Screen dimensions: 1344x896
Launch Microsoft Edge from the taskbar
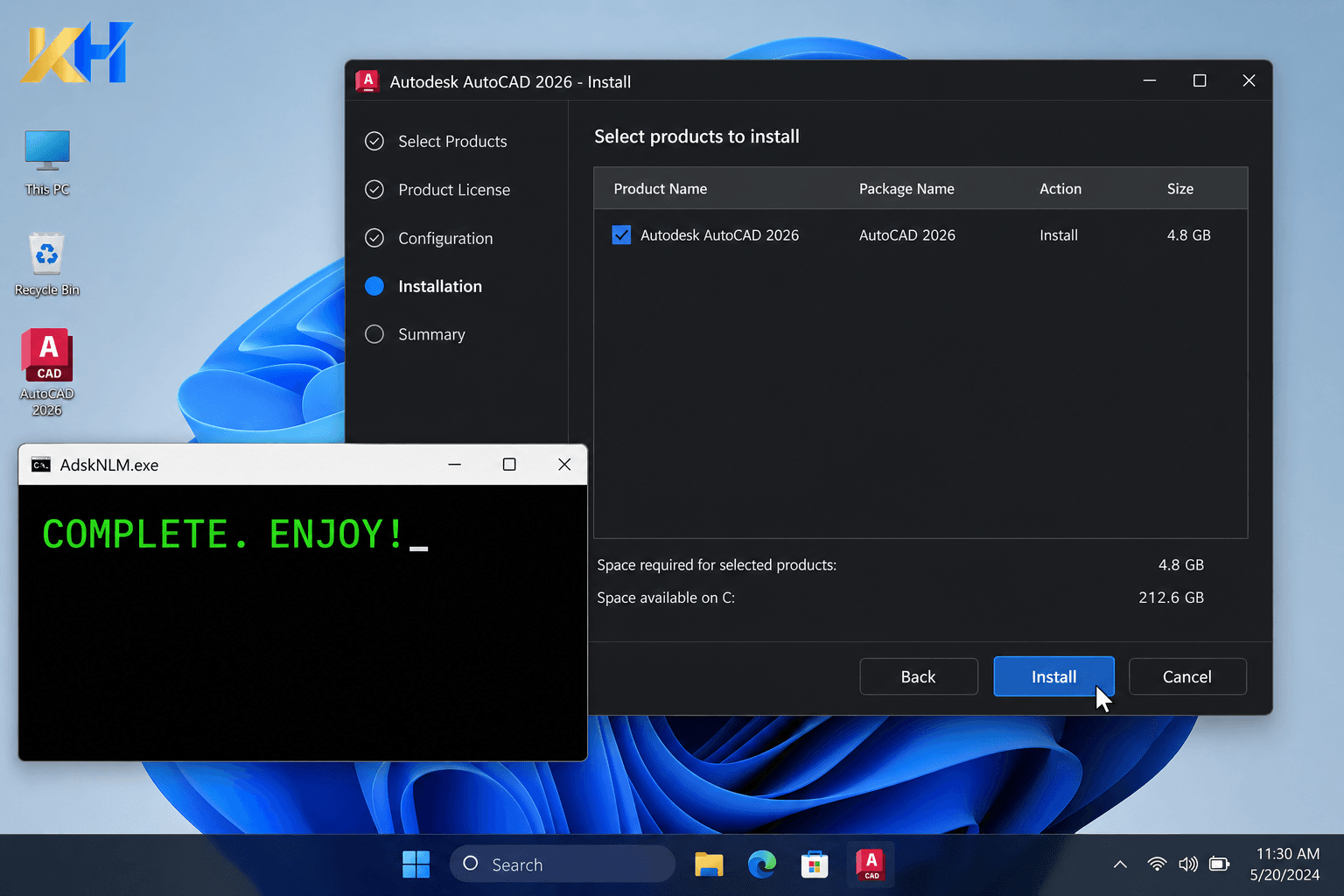(x=762, y=864)
